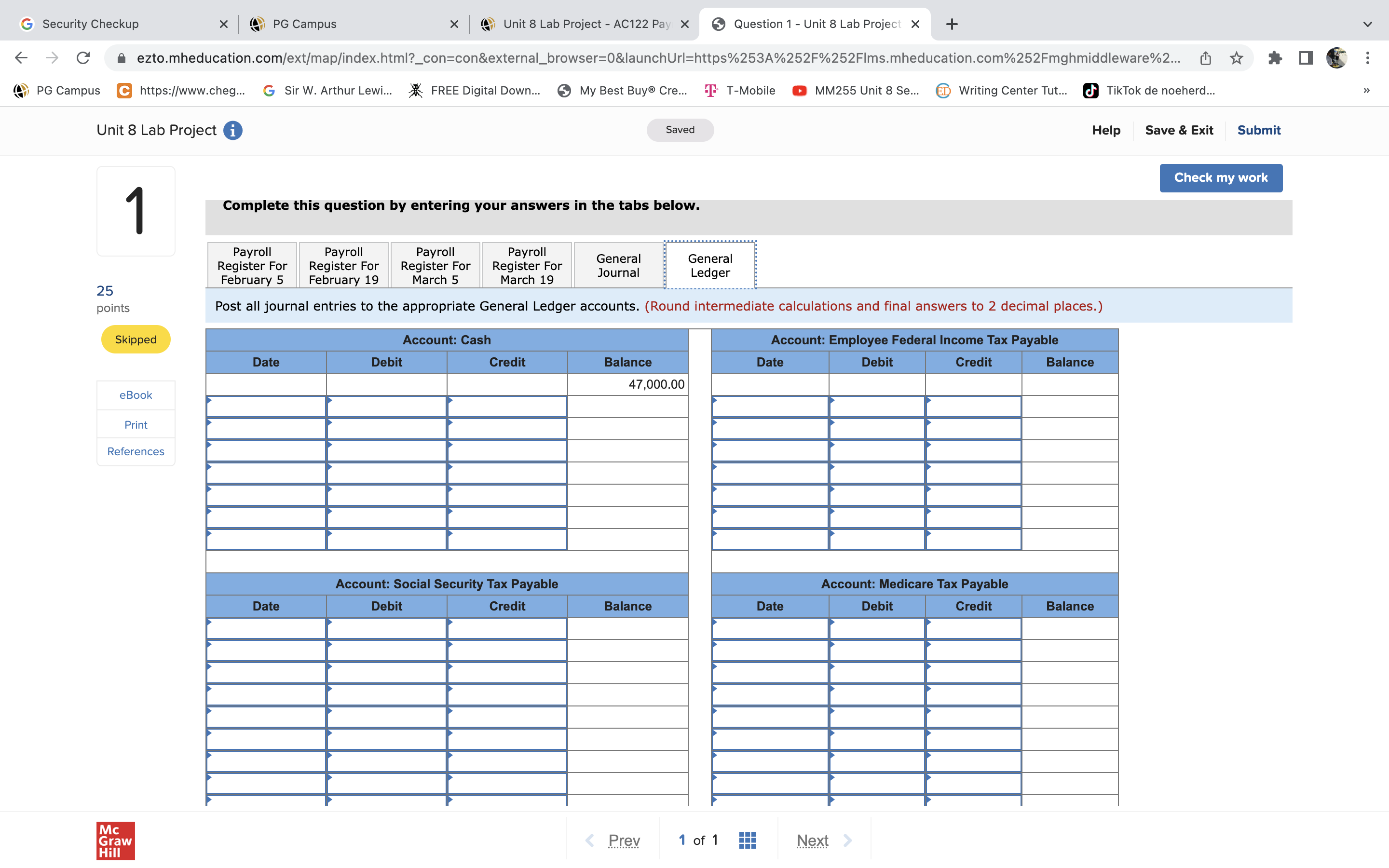The width and height of the screenshot is (1389, 868).
Task: Toggle the browser side panel icon
Action: [x=1306, y=58]
